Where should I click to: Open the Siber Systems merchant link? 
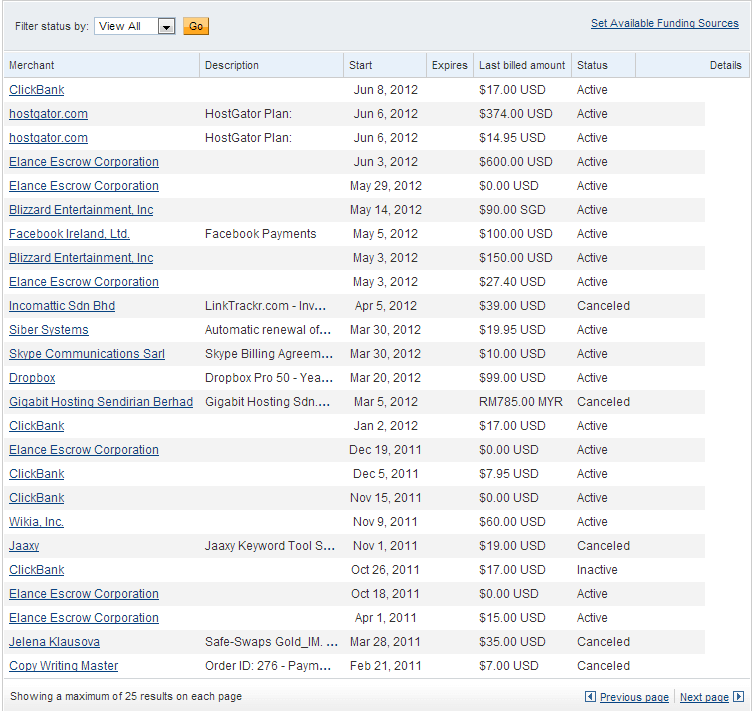point(48,330)
